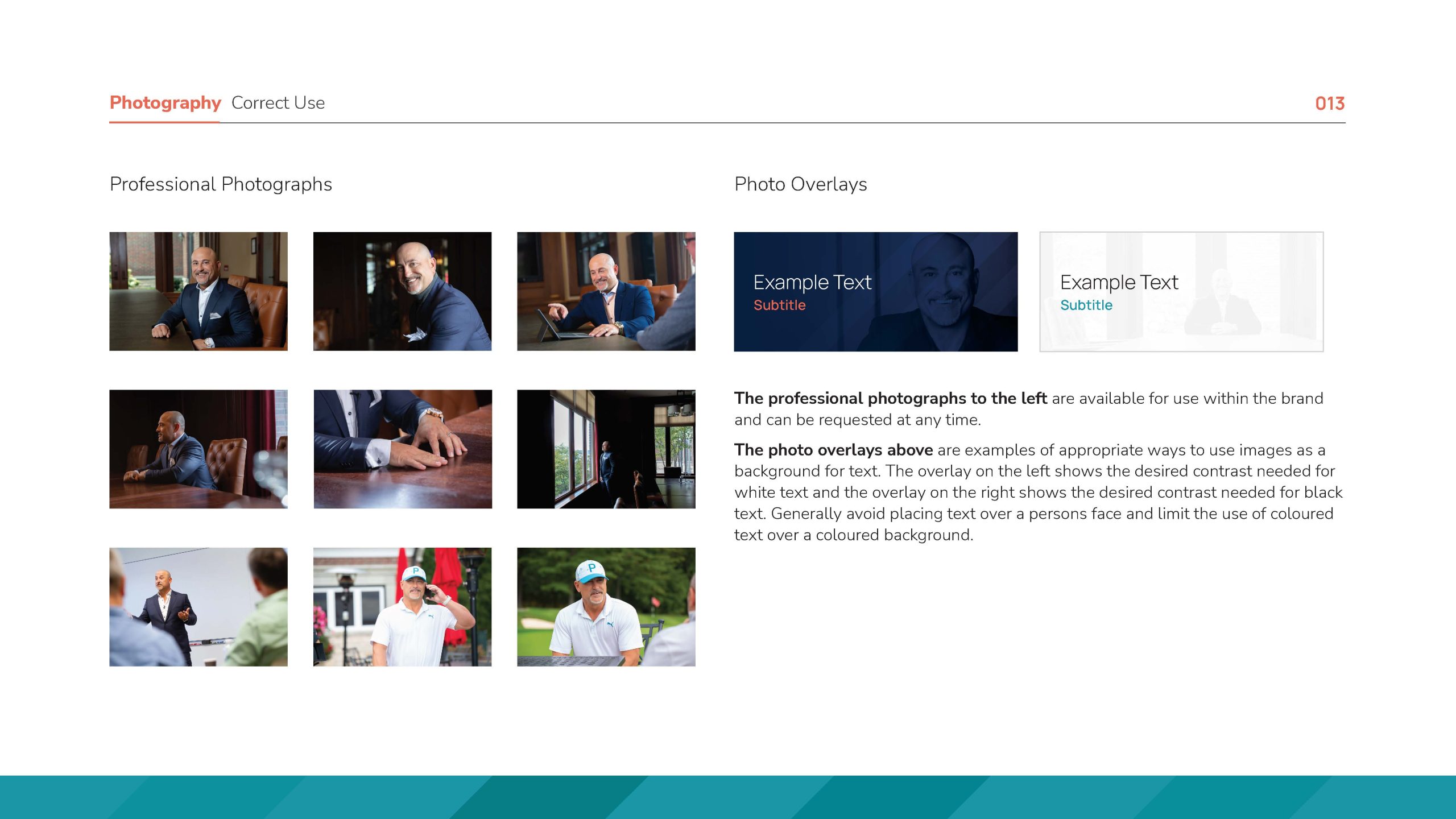The image size is (1456, 819).
Task: Click the dark blue photo overlay example
Action: point(876,292)
